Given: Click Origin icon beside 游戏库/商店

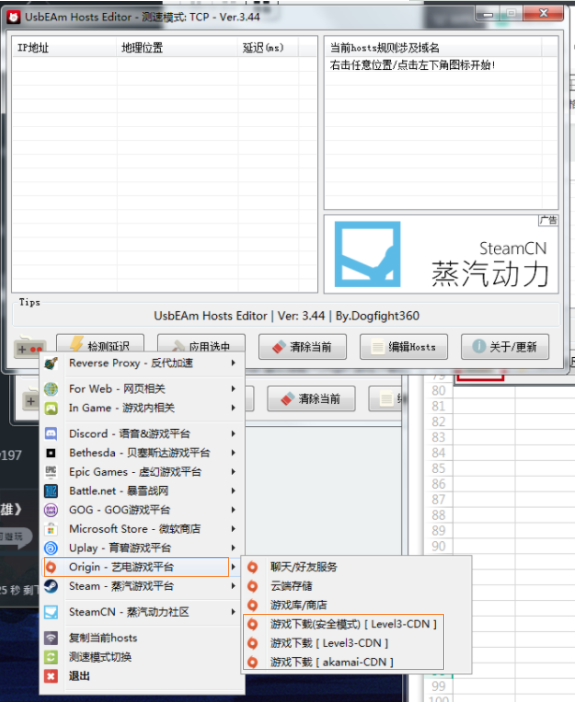Looking at the screenshot, I should click(253, 605).
